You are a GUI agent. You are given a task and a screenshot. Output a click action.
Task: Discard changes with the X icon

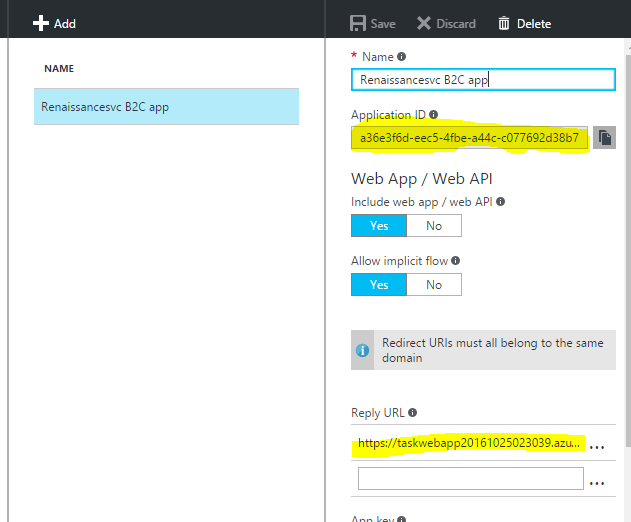[x=424, y=23]
